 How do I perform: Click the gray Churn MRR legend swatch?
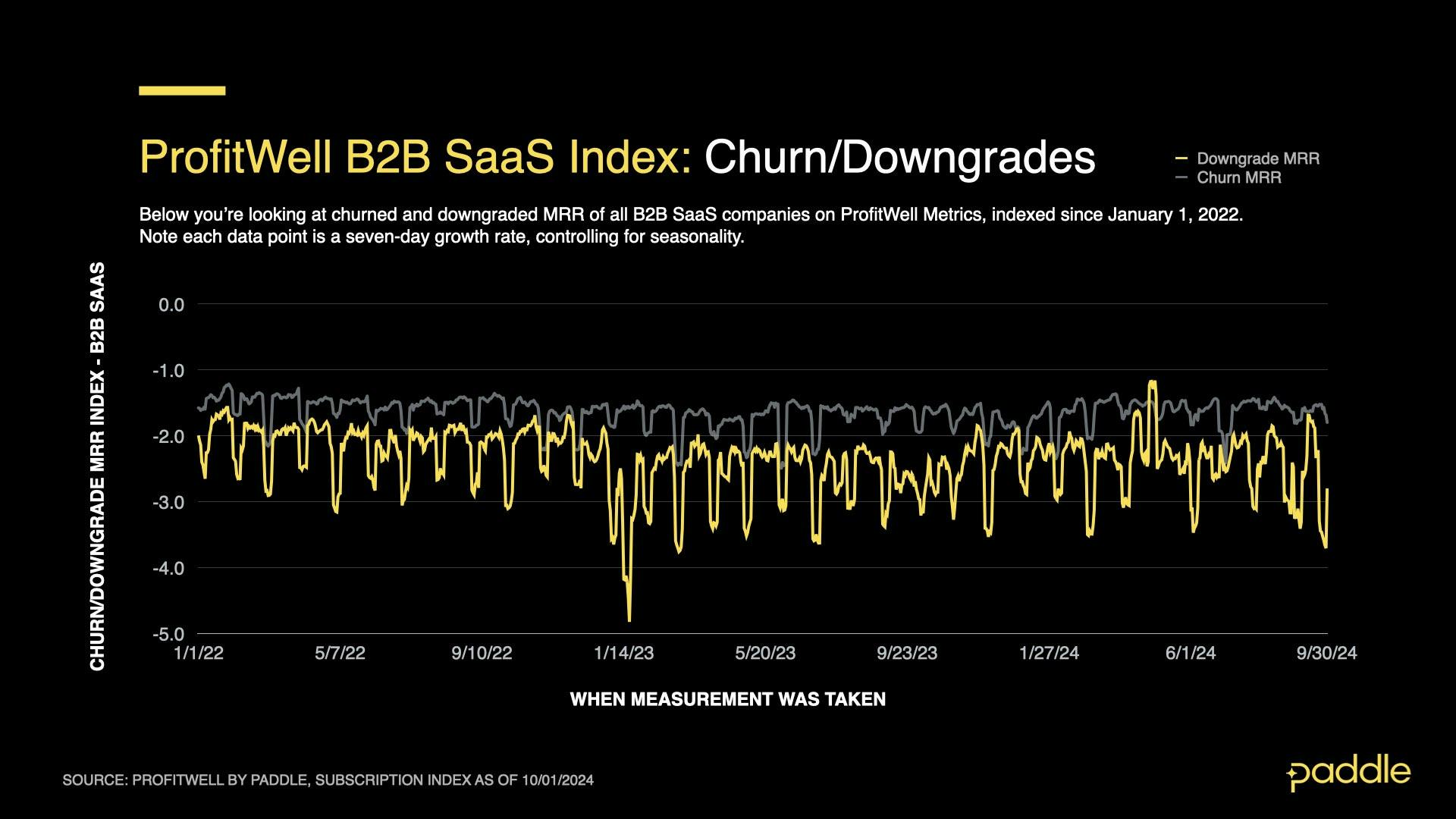[x=1181, y=177]
